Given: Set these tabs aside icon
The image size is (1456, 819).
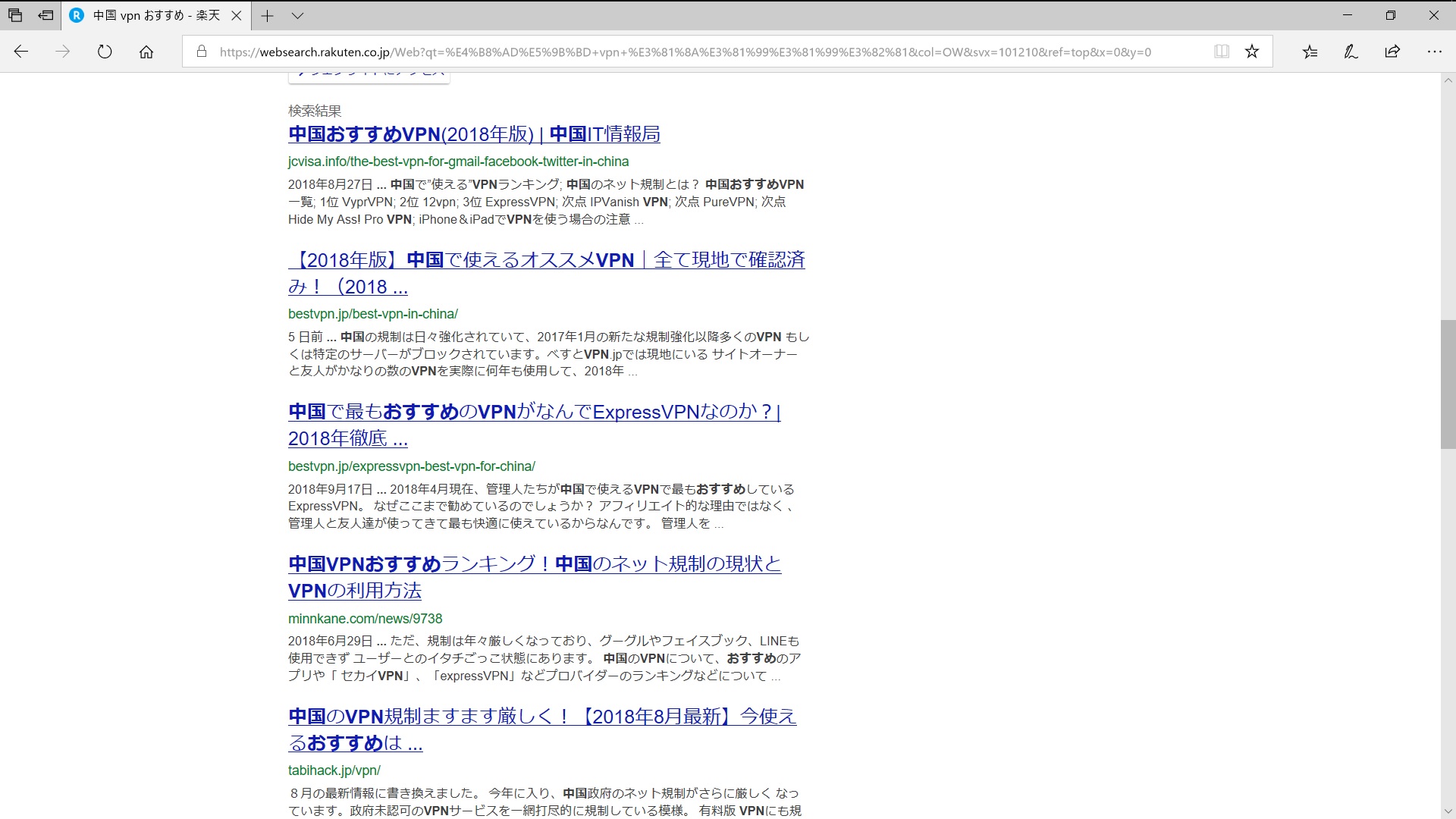Looking at the screenshot, I should coord(46,15).
